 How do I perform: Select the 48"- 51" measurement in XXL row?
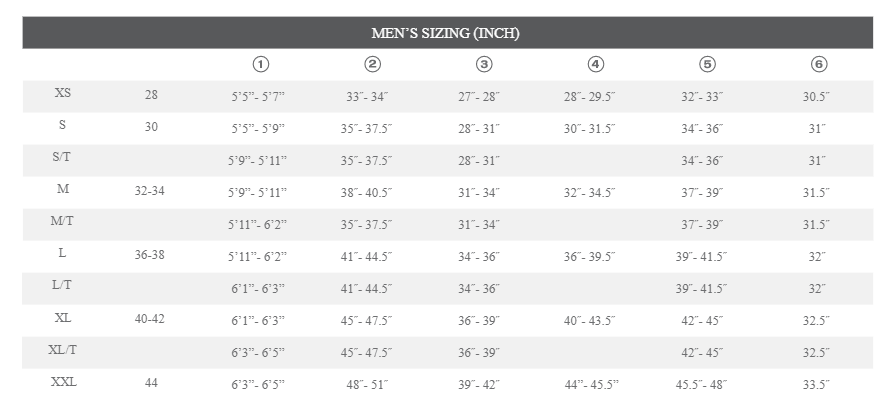pyautogui.click(x=368, y=384)
